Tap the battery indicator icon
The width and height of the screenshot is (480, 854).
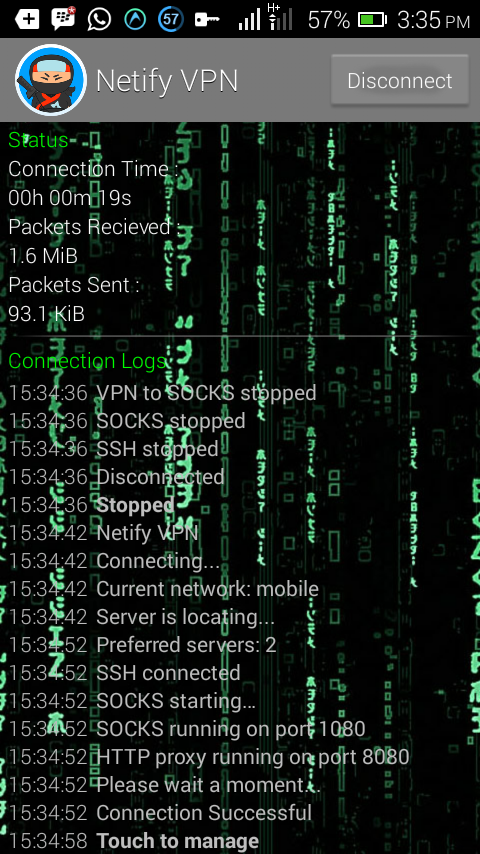[x=373, y=20]
